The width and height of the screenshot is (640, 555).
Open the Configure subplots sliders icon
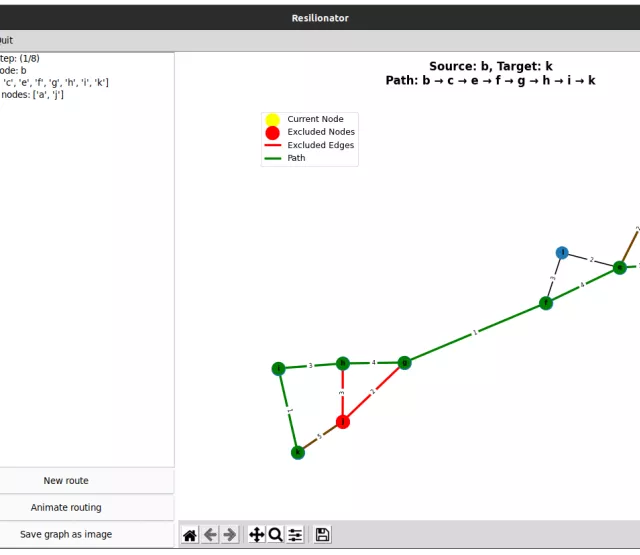coord(295,535)
